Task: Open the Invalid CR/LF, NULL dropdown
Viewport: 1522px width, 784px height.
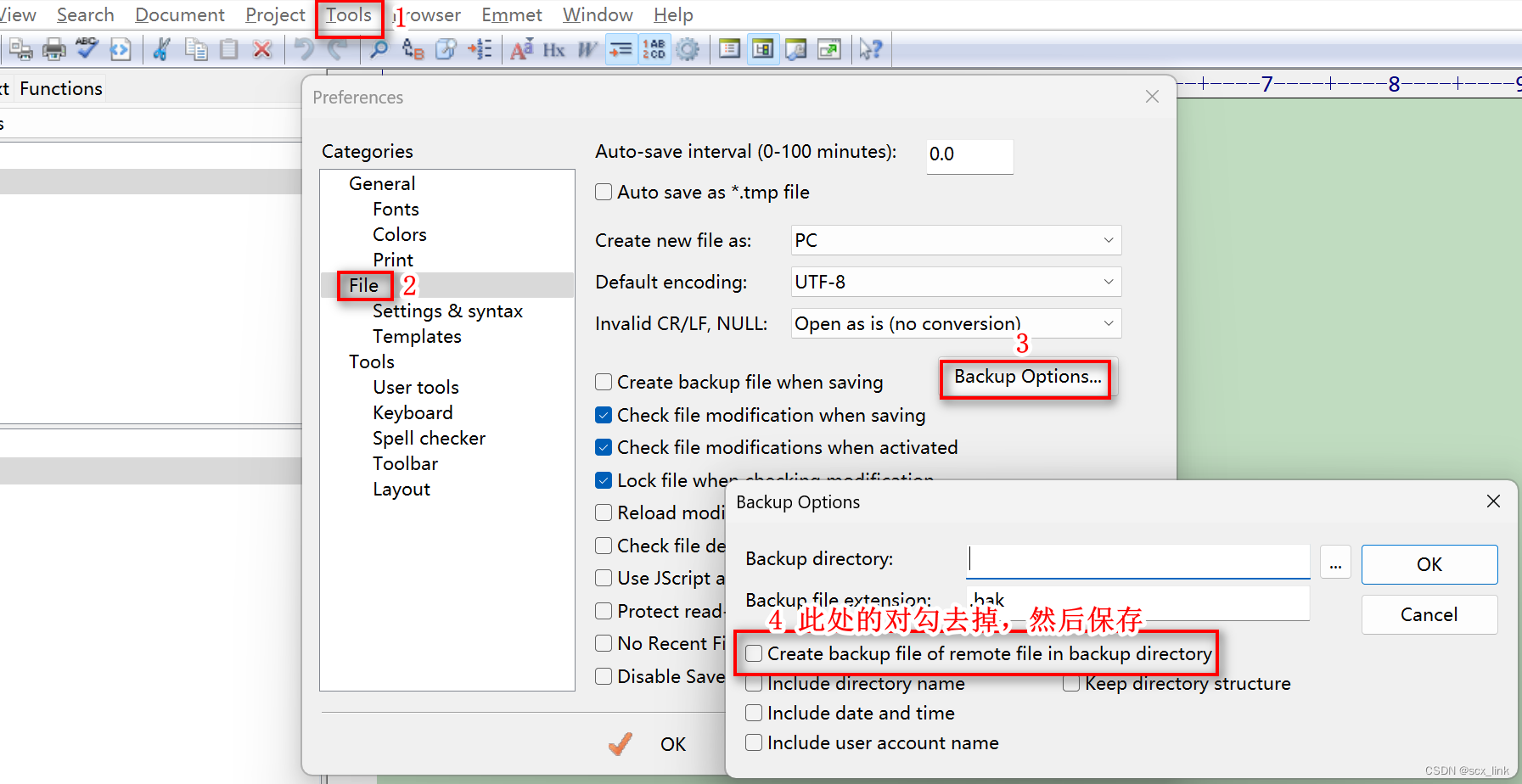Action: pos(956,323)
